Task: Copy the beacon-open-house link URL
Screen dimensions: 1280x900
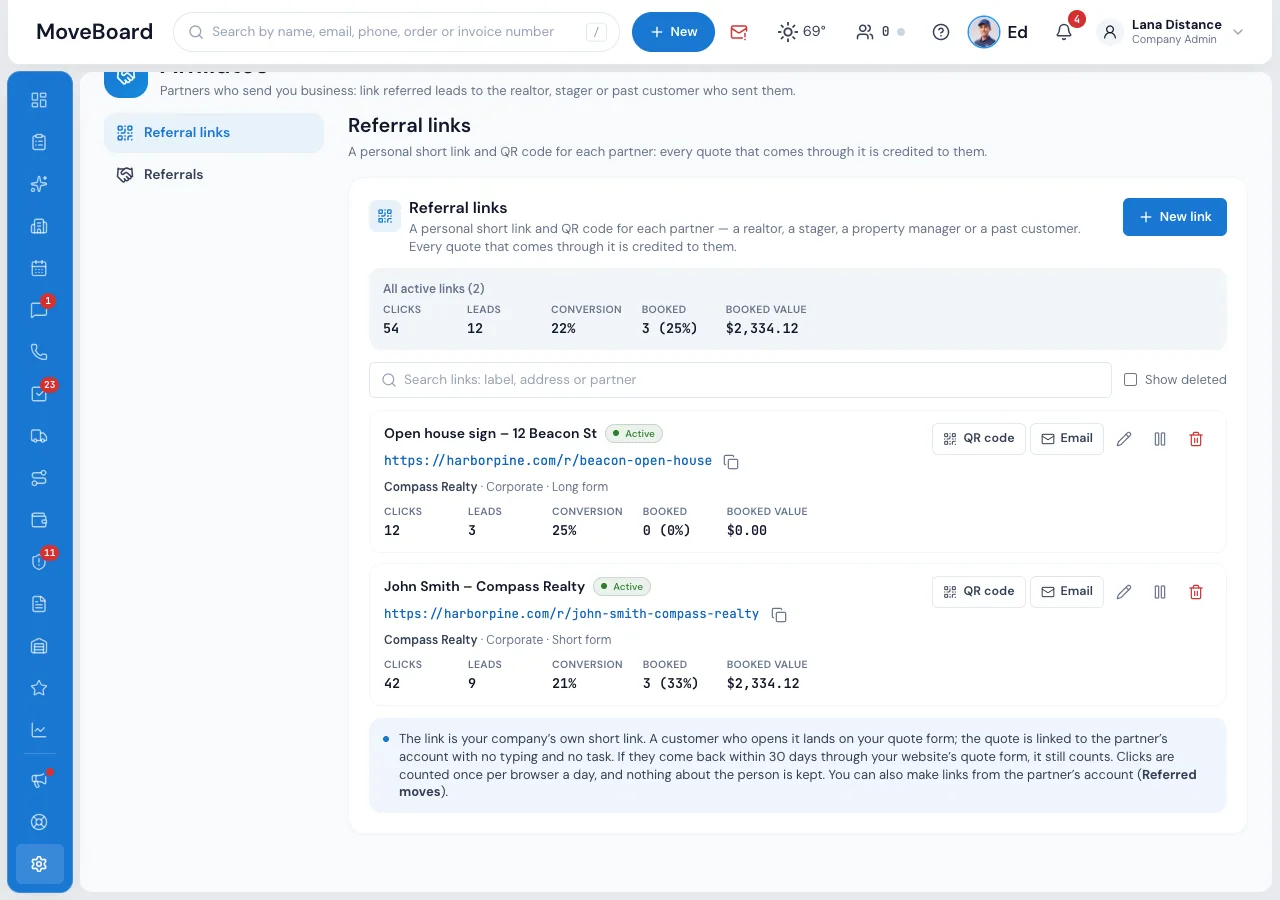Action: pyautogui.click(x=731, y=462)
